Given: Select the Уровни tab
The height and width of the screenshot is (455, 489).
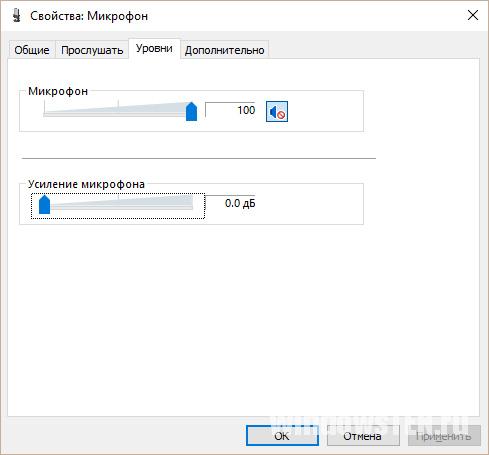Looking at the screenshot, I should click(x=154, y=49).
